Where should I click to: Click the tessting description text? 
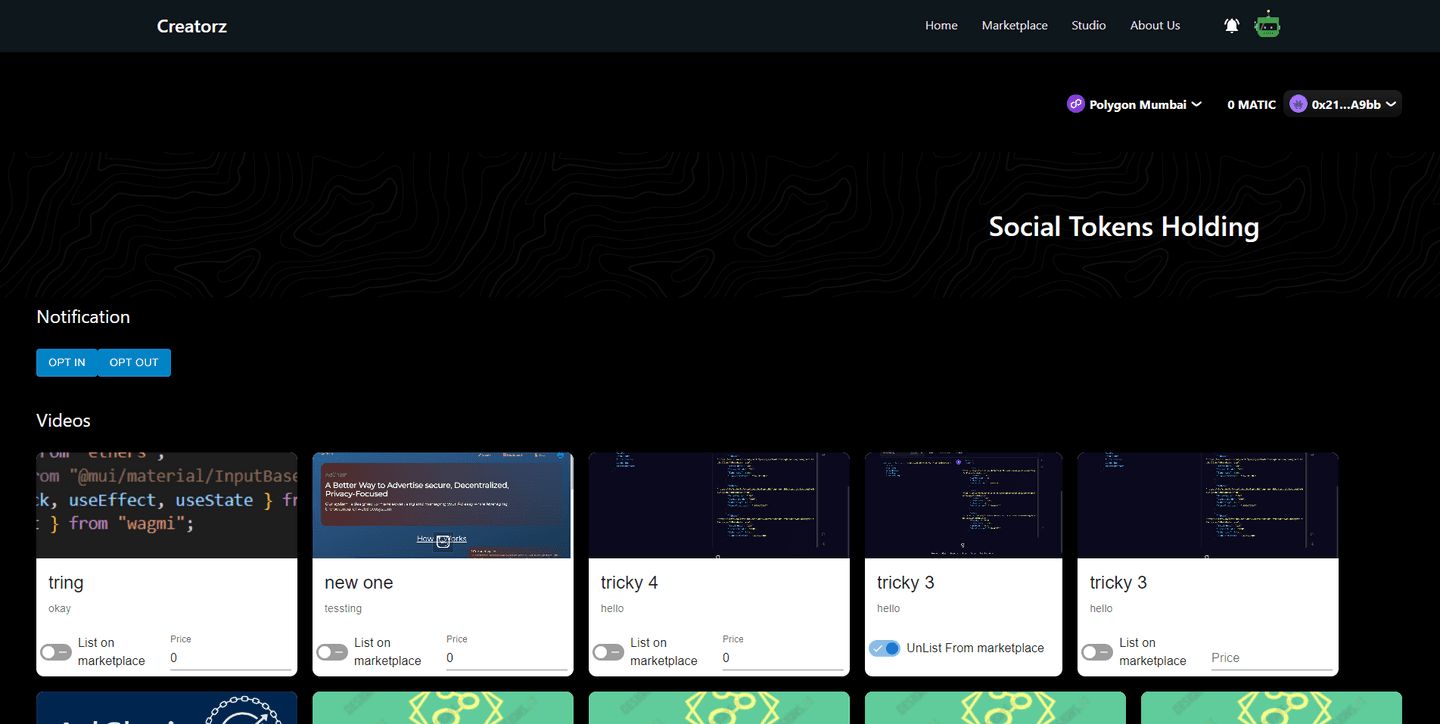(343, 608)
